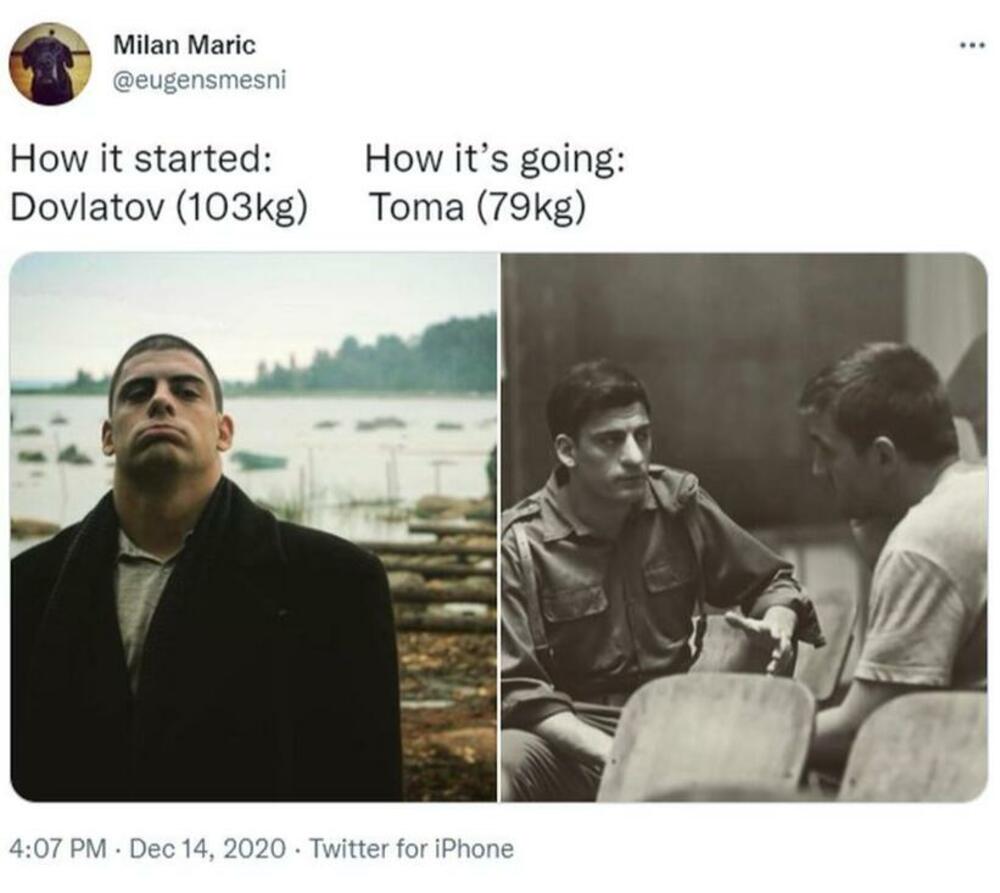Select the "Toma (79kg)" caption text
The image size is (1000, 893).
pyautogui.click(x=476, y=207)
